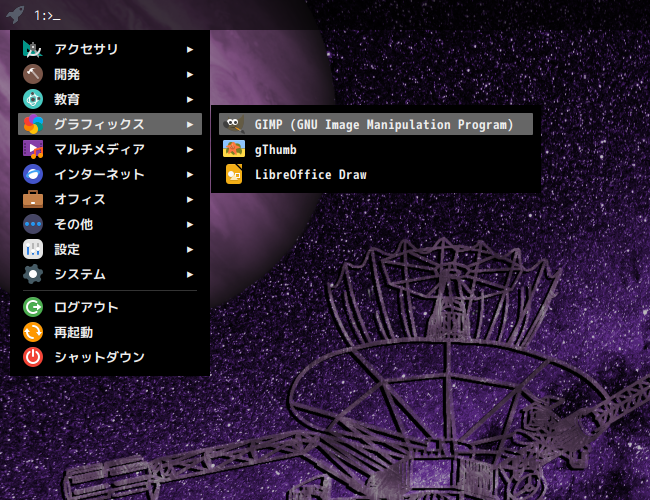Choose 再起動 to reboot
Image resolution: width=650 pixels, height=500 pixels.
(x=110, y=332)
